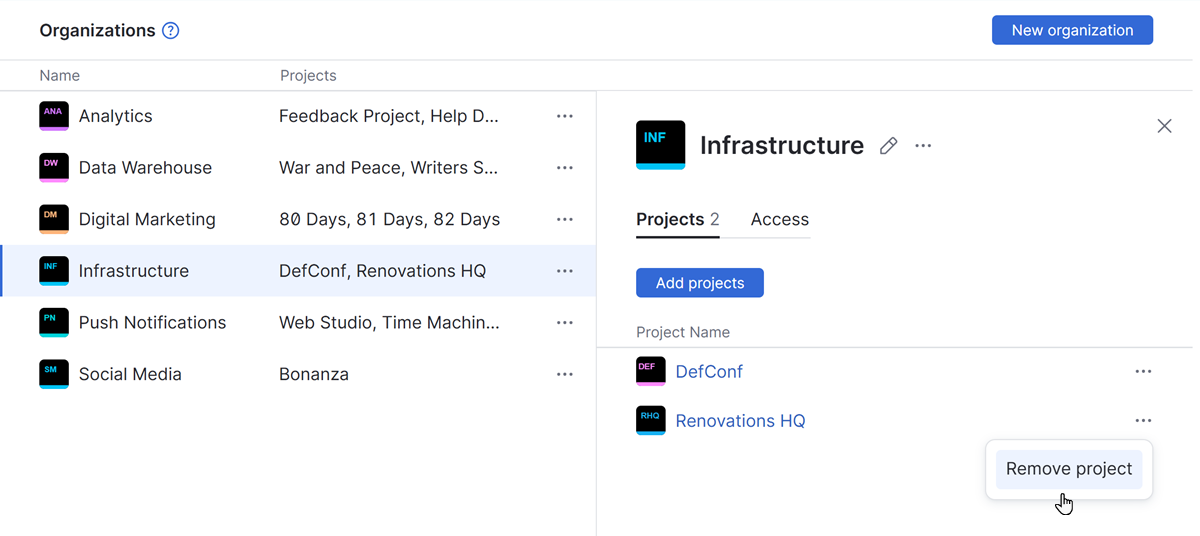Click the DefConf project DEF icon
This screenshot has height=536, width=1200.
(651, 371)
